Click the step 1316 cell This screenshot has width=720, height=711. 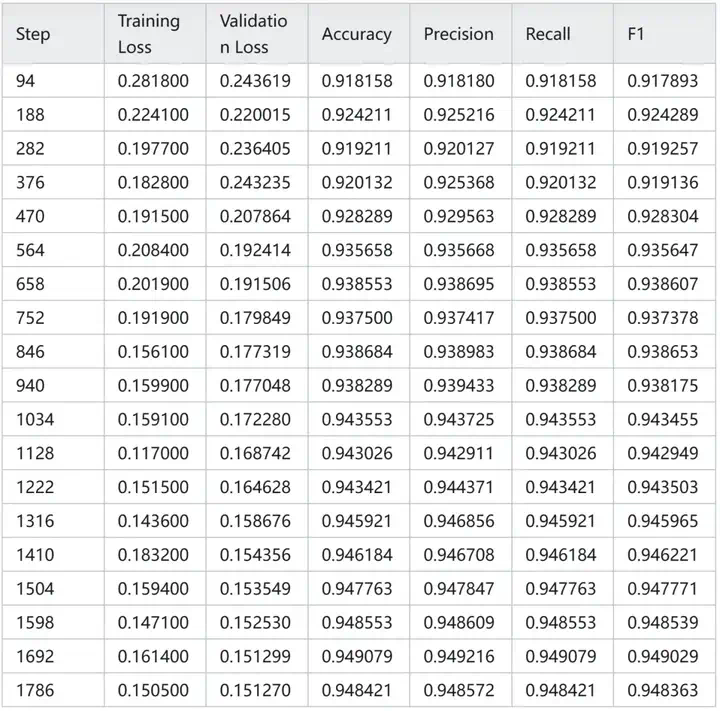click(x=35, y=521)
